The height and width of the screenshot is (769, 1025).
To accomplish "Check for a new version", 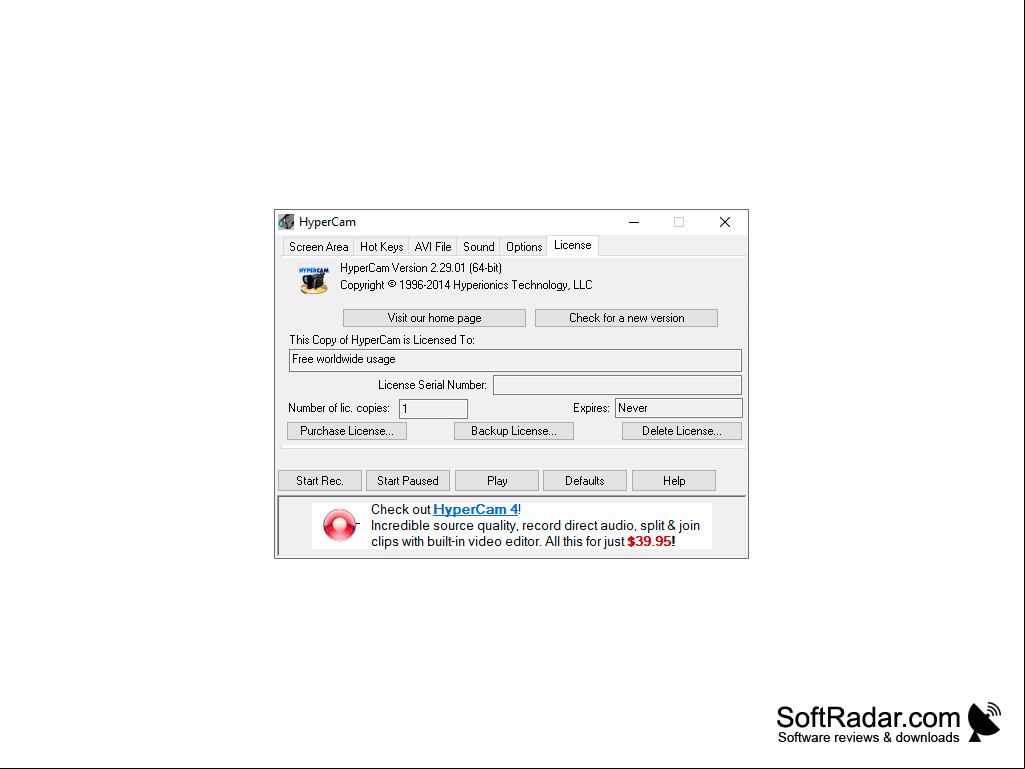I will tap(626, 318).
